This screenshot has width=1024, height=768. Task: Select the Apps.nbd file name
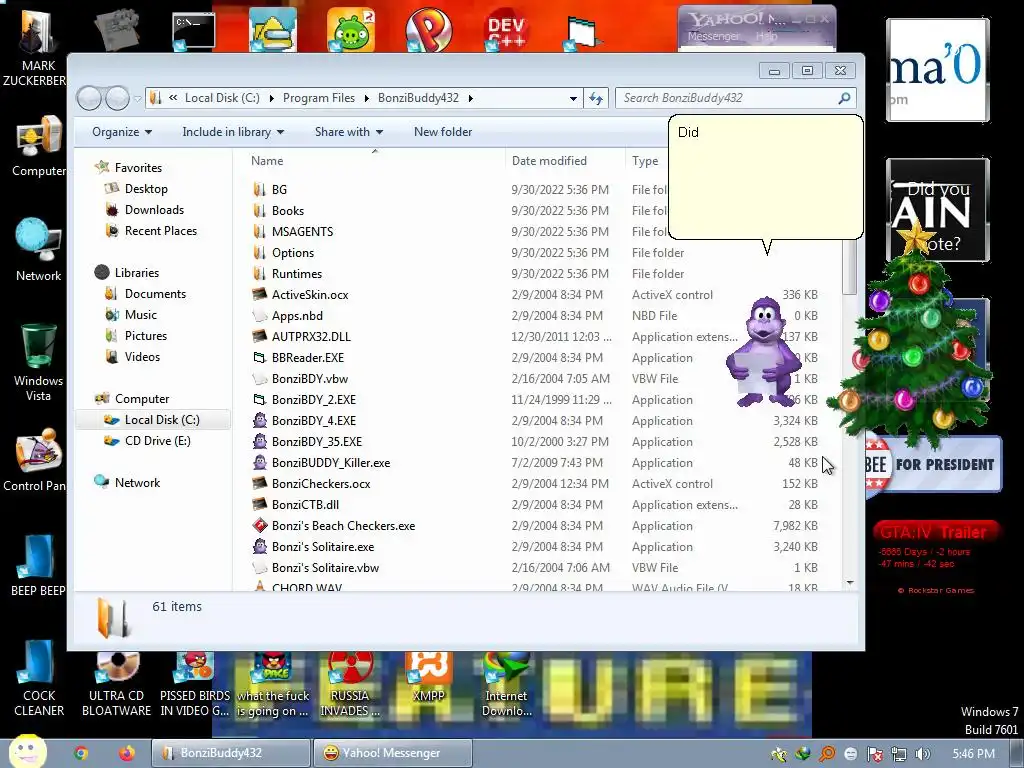click(x=297, y=315)
